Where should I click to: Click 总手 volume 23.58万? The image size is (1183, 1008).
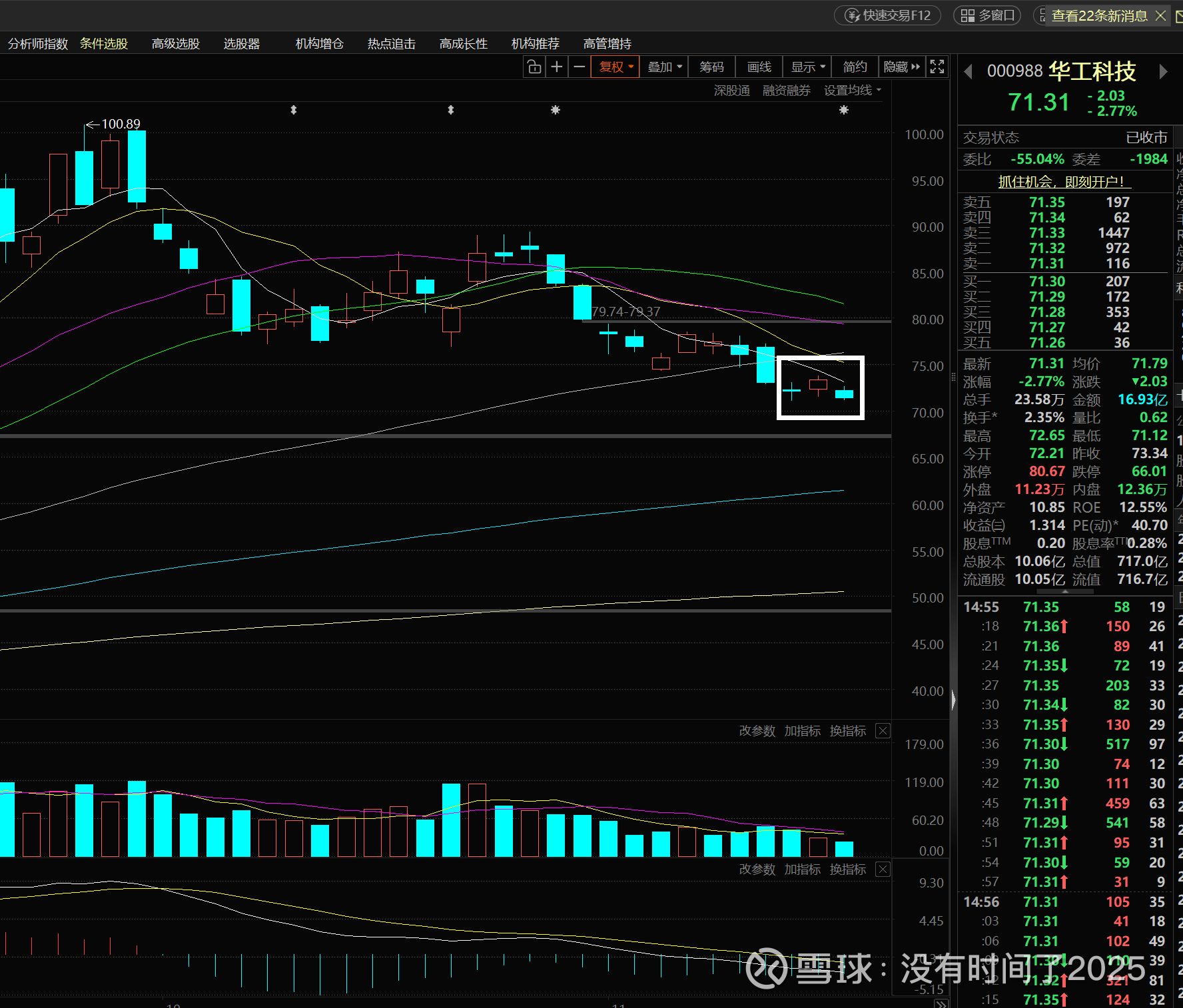pos(1039,399)
